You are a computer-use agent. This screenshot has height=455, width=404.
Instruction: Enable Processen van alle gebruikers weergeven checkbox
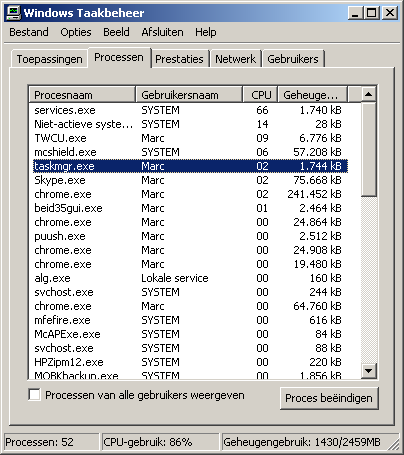coord(35,394)
